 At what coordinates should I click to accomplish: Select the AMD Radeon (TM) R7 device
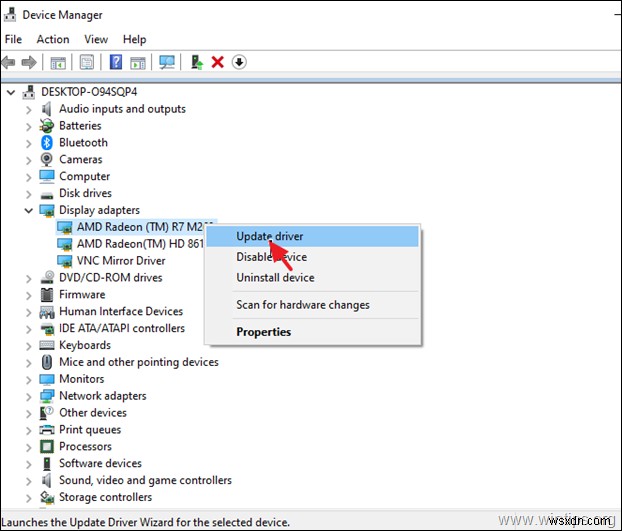[140, 227]
